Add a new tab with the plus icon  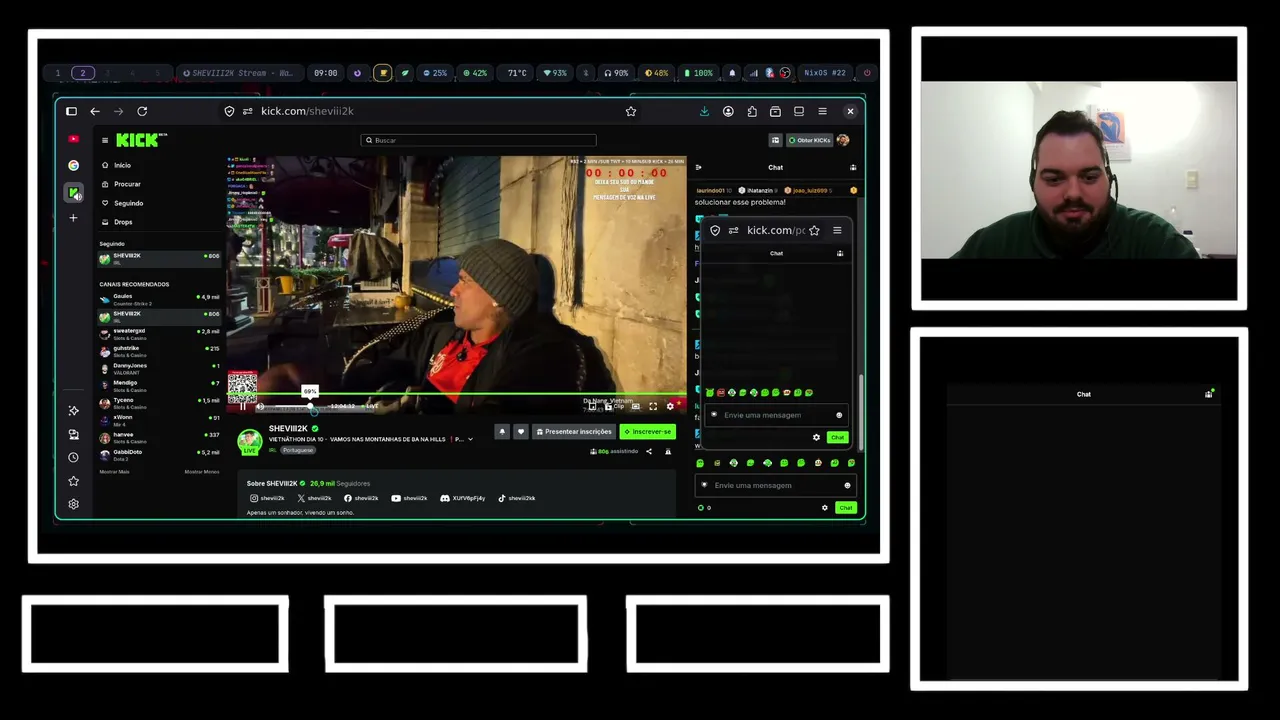pos(73,218)
